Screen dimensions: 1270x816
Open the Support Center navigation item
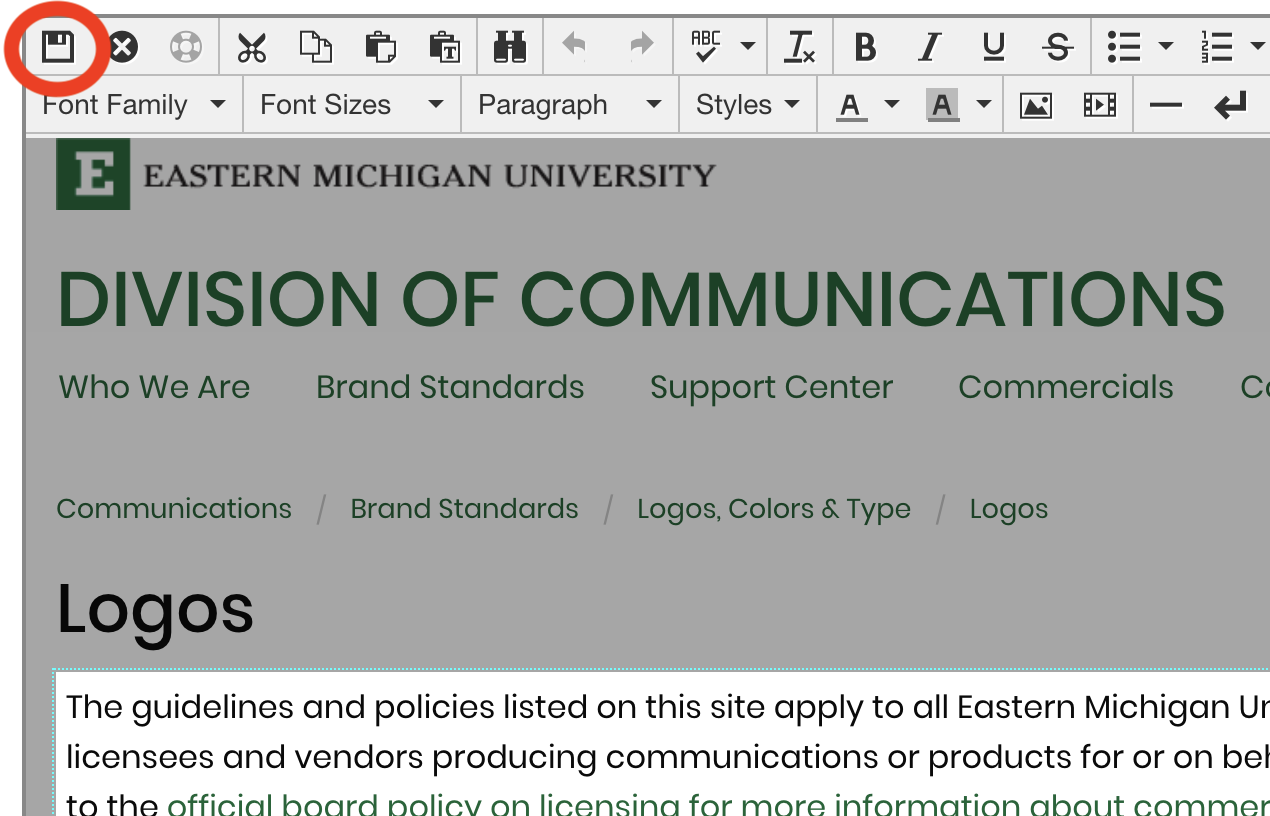(771, 388)
